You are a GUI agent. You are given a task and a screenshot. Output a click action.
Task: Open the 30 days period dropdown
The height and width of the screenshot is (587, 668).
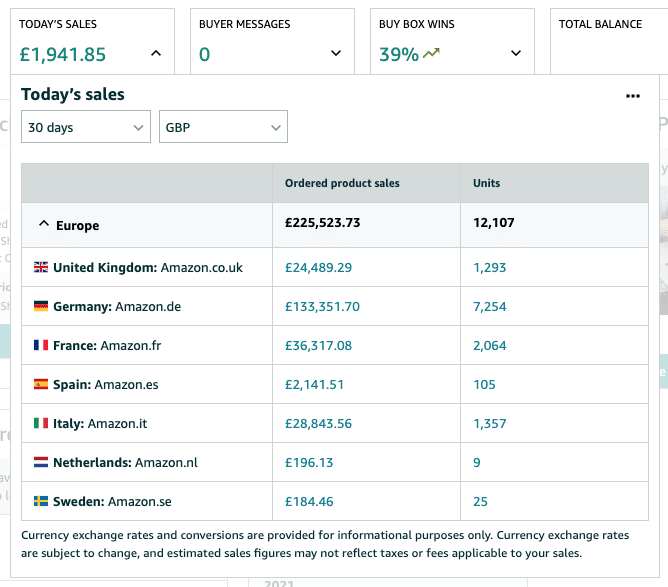pyautogui.click(x=86, y=127)
